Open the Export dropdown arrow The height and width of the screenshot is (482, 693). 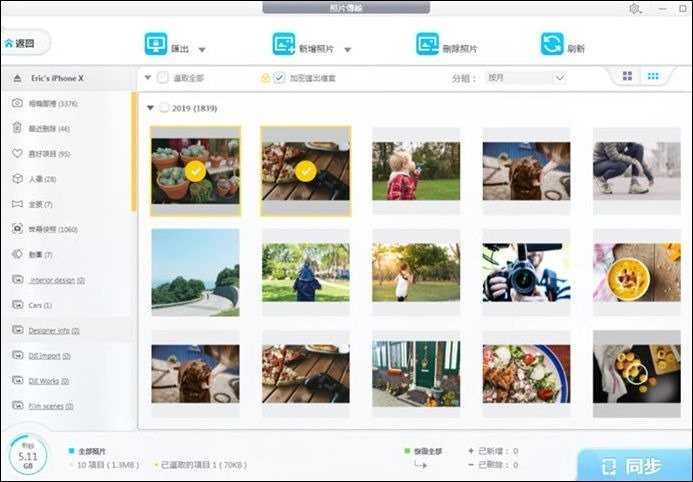click(x=202, y=49)
